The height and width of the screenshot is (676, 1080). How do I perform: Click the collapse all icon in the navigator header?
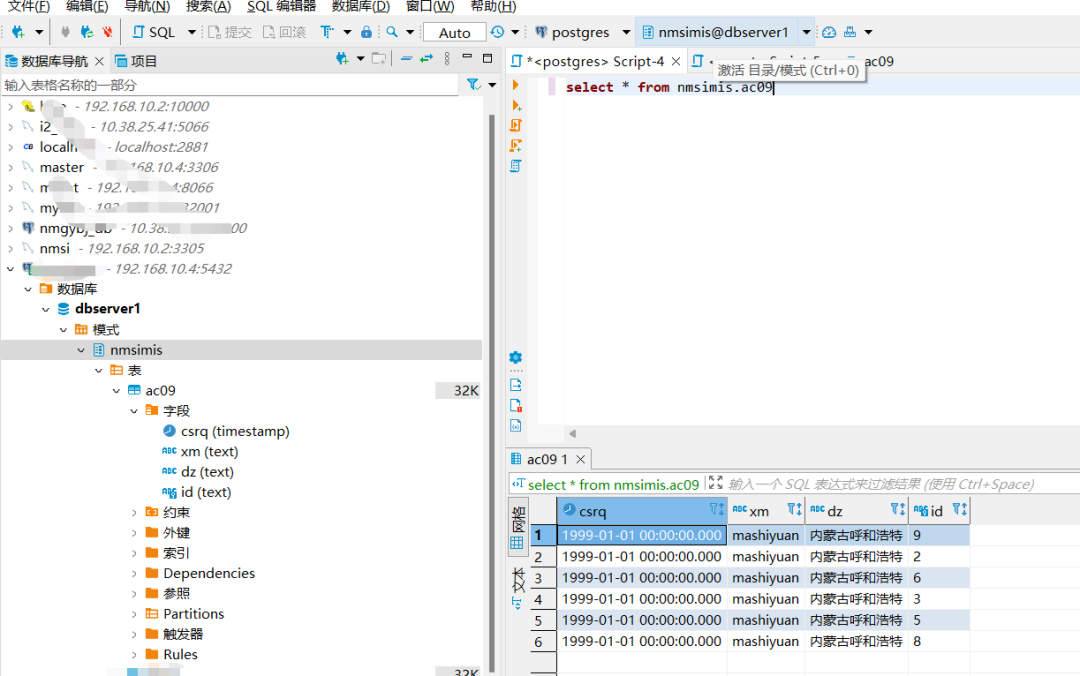click(x=406, y=59)
